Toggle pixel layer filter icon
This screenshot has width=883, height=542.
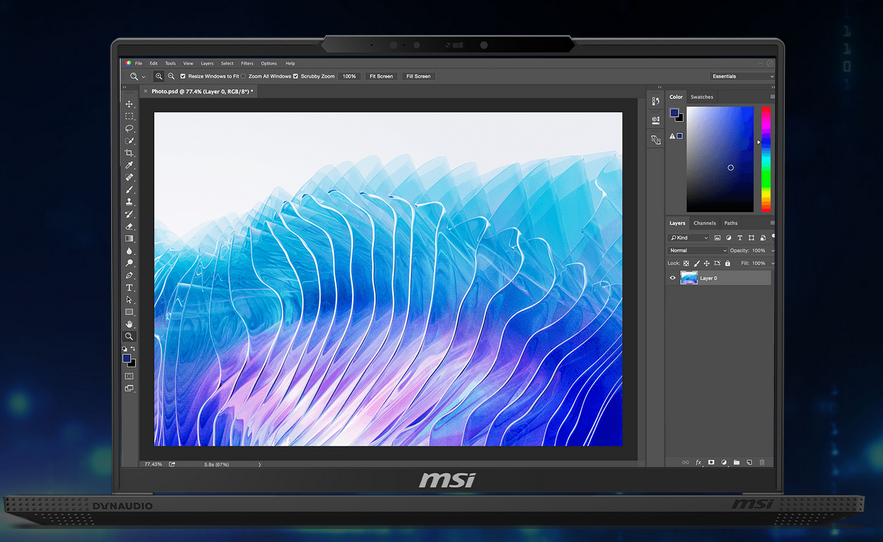click(717, 238)
